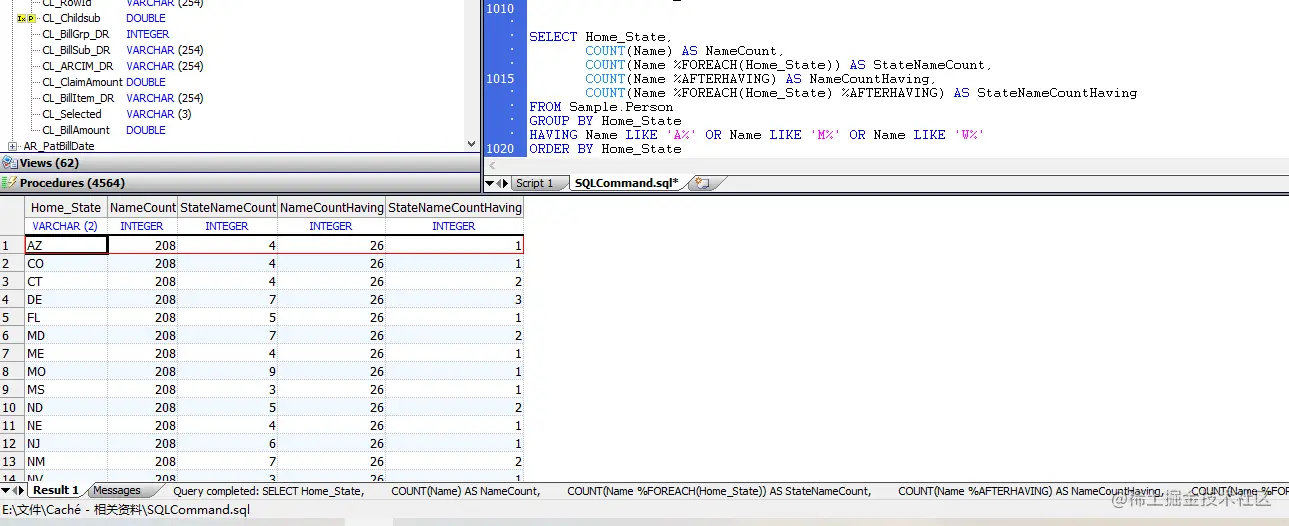
Task: Click the new tab icon beside SQLCommand.sql
Action: (x=701, y=183)
